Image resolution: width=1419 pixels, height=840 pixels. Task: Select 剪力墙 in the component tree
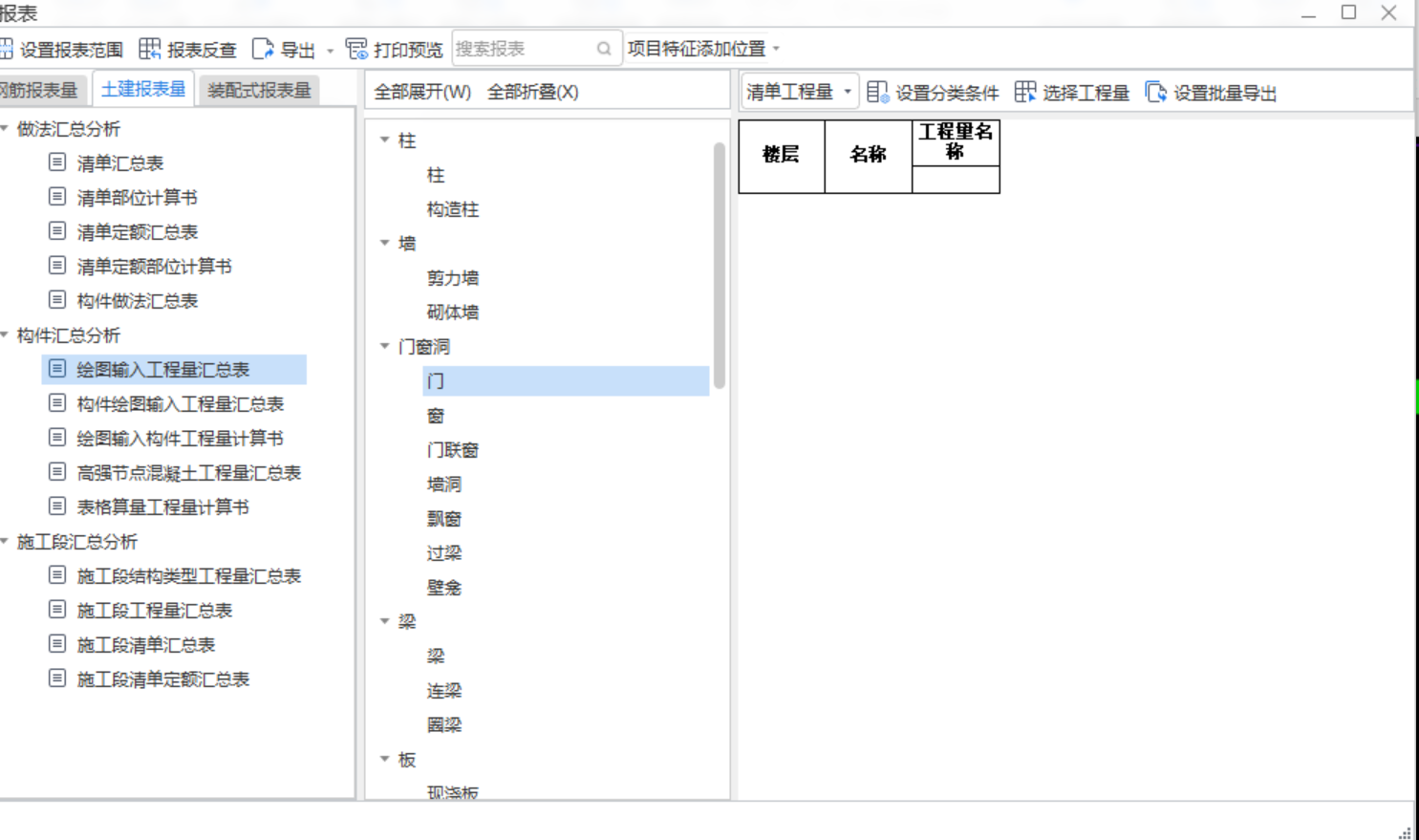[453, 278]
